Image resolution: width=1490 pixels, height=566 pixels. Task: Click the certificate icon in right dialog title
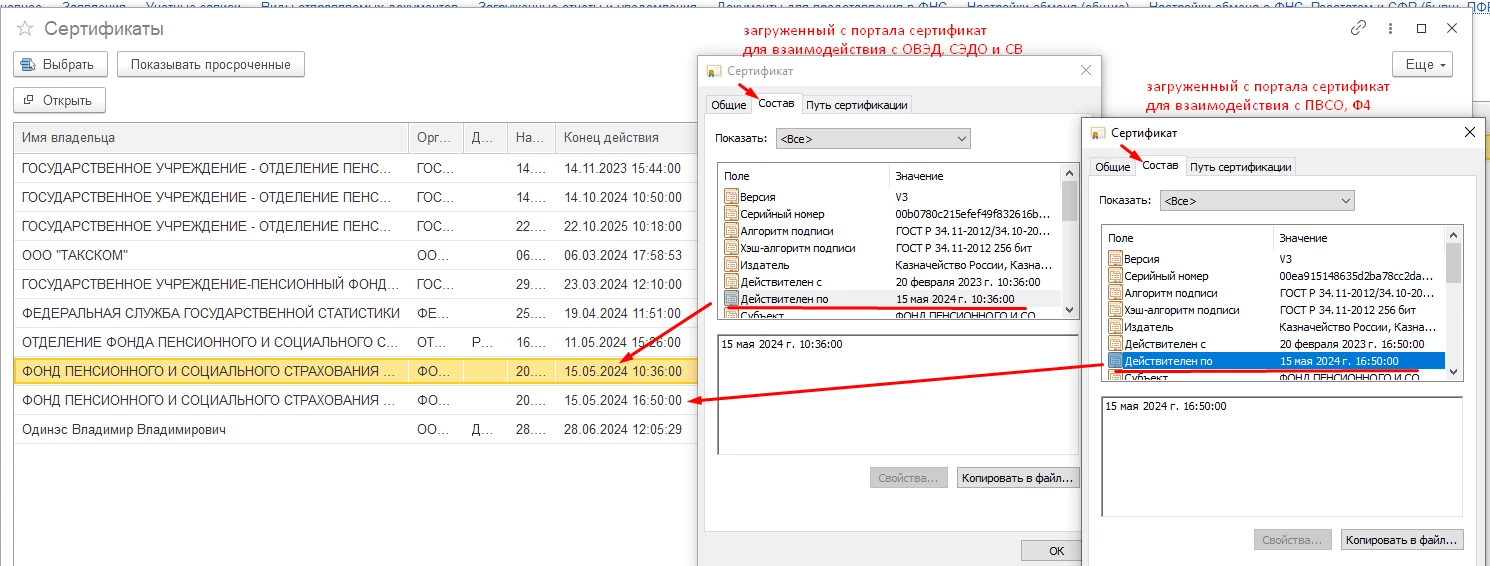pos(1098,133)
